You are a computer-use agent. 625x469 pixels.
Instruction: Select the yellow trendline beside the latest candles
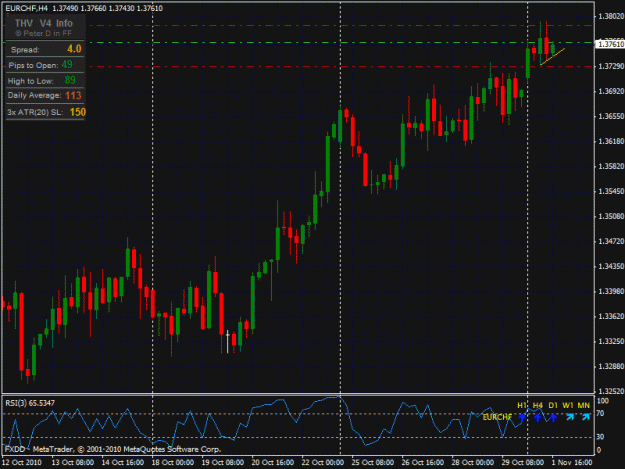(x=552, y=57)
